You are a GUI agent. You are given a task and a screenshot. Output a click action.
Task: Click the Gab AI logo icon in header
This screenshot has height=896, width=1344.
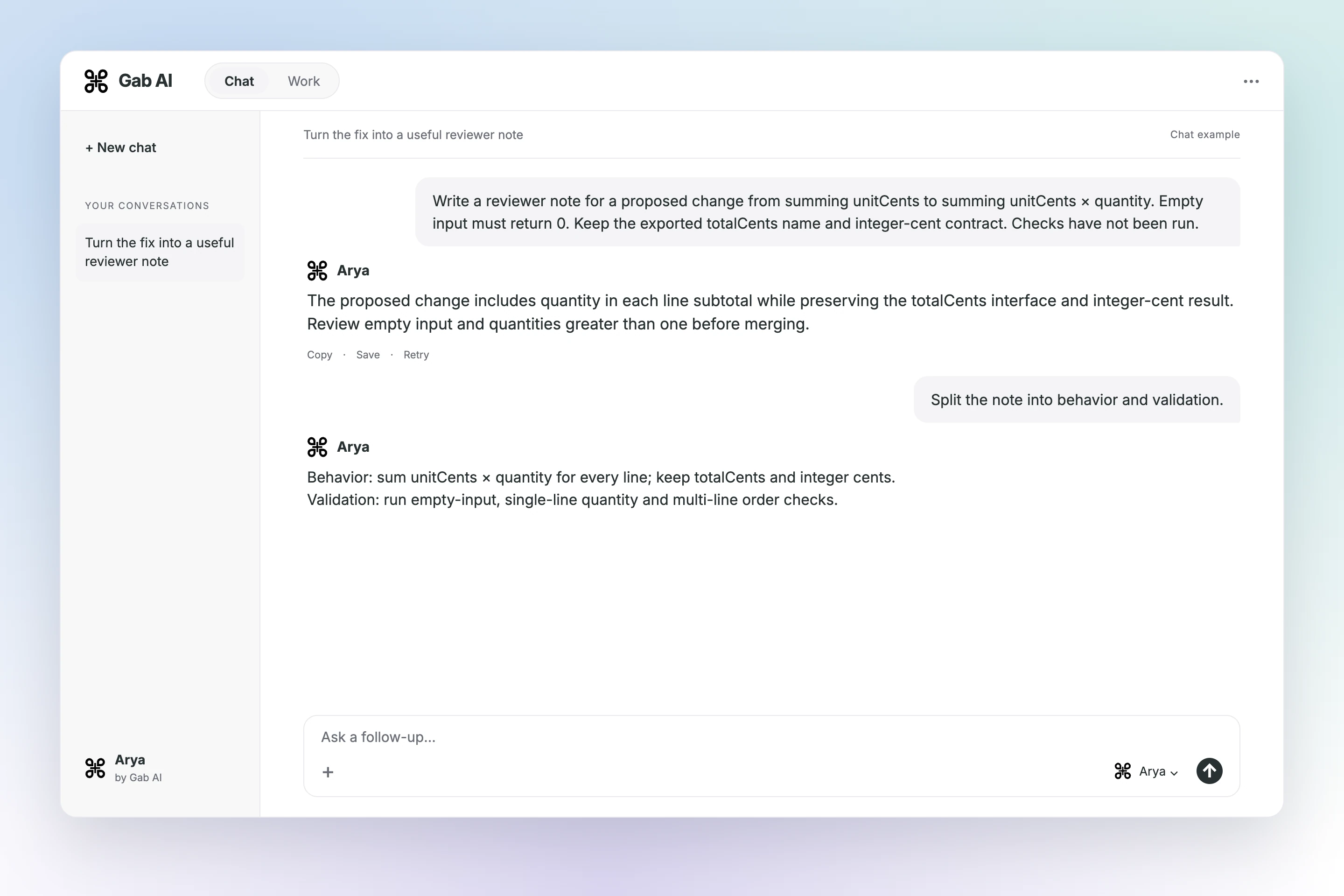coord(96,81)
